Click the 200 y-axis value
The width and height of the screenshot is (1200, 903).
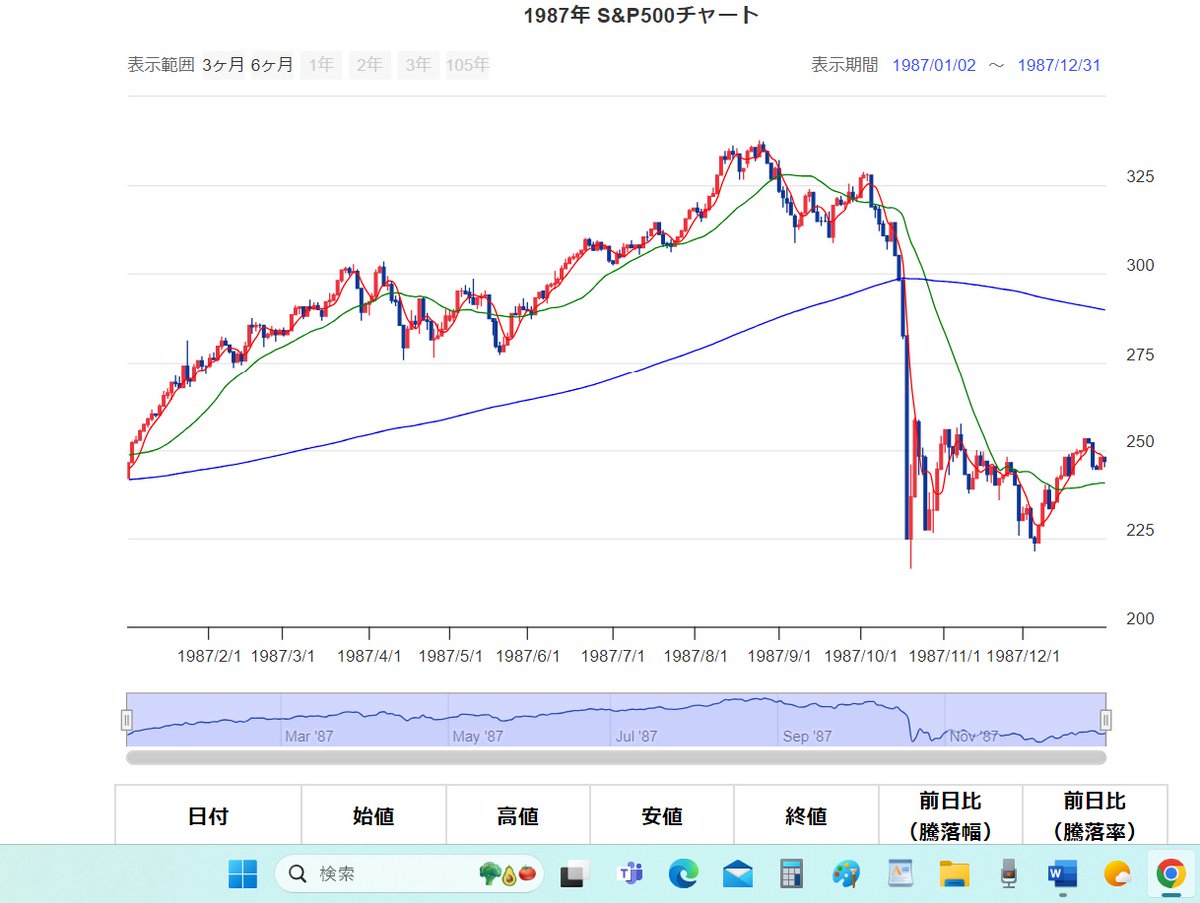click(x=1140, y=619)
